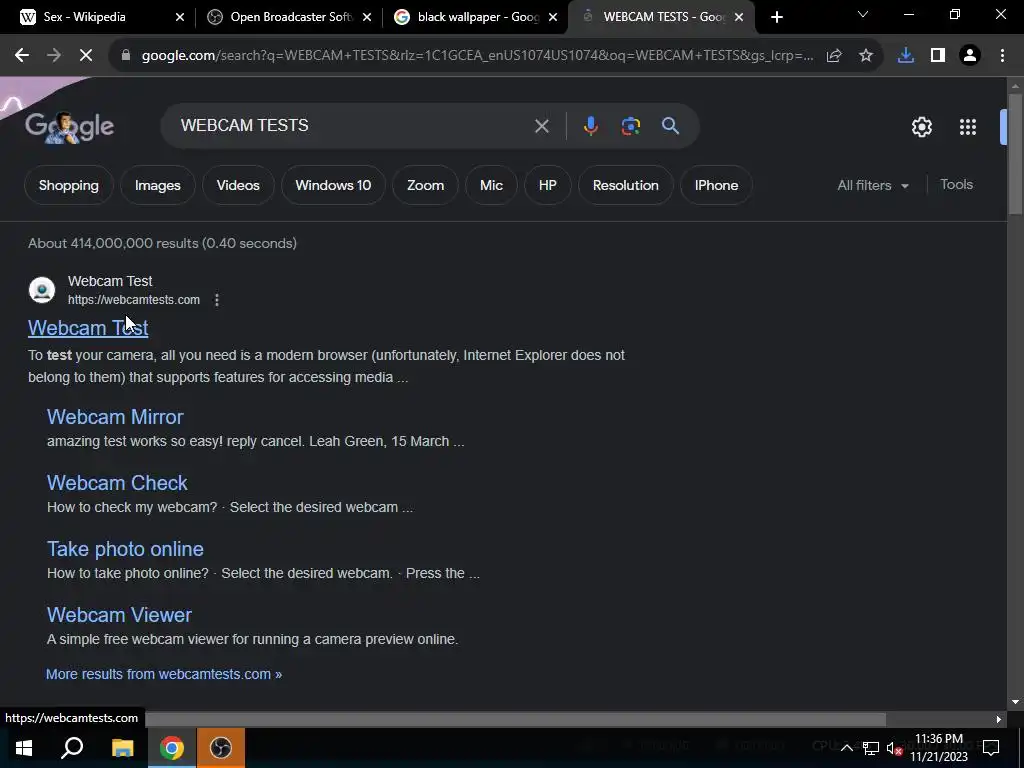Image resolution: width=1024 pixels, height=768 pixels.
Task: Clear the search box text
Action: coord(541,125)
